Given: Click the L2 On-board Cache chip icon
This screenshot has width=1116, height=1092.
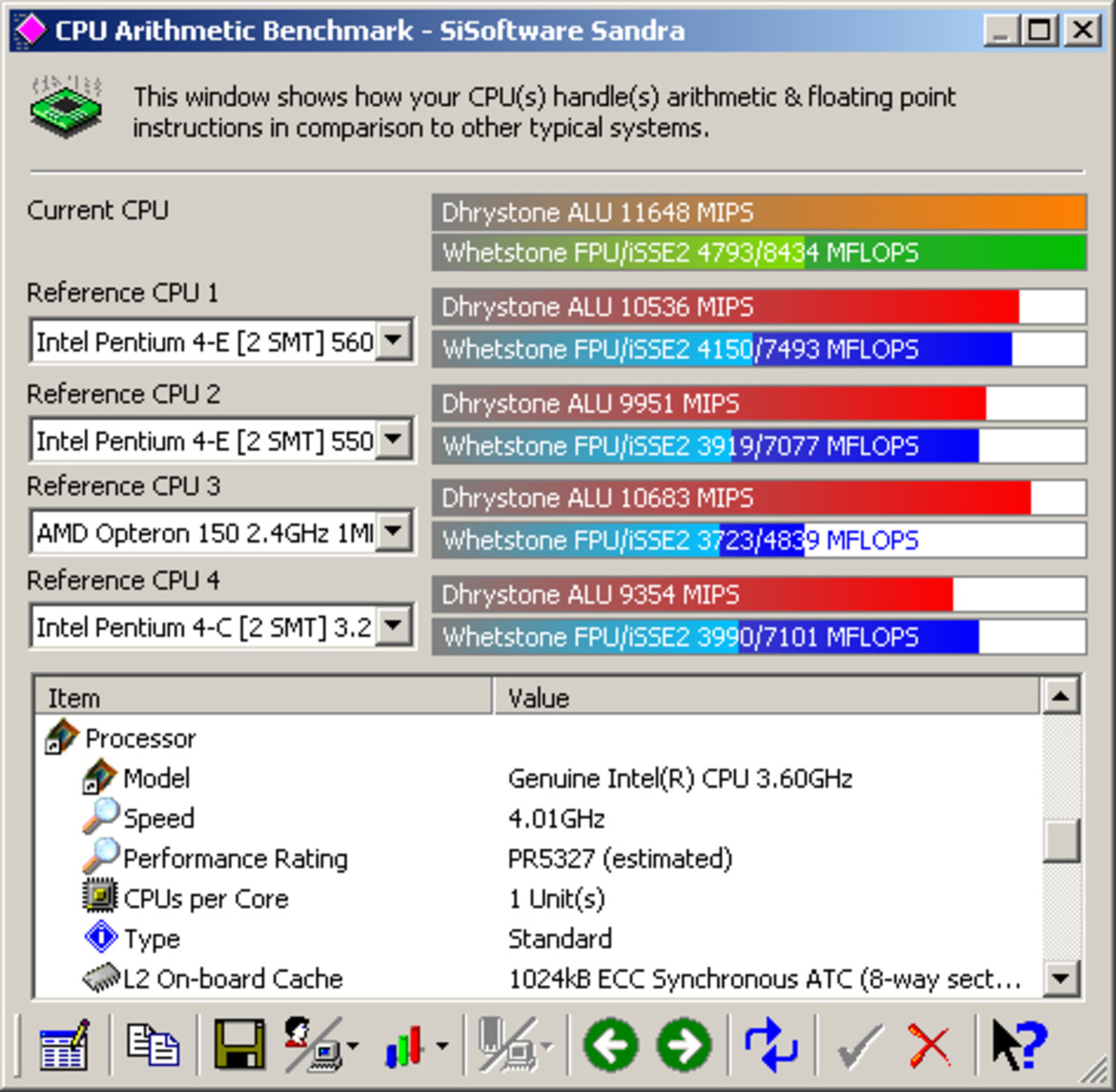Looking at the screenshot, I should [101, 978].
